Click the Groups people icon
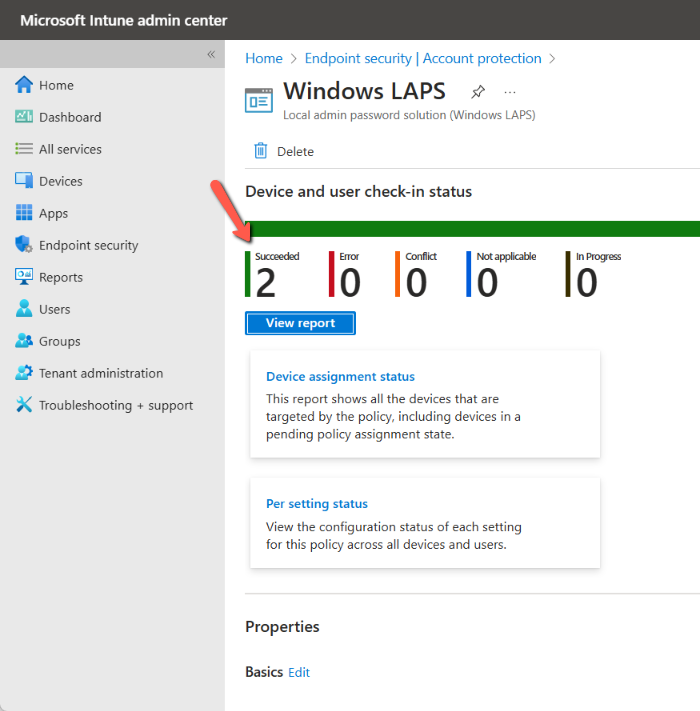Viewport: 700px width, 711px height. [24, 341]
